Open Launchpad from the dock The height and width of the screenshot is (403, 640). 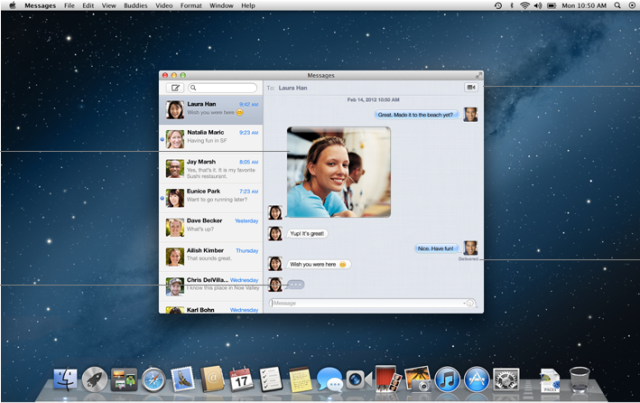click(x=95, y=379)
